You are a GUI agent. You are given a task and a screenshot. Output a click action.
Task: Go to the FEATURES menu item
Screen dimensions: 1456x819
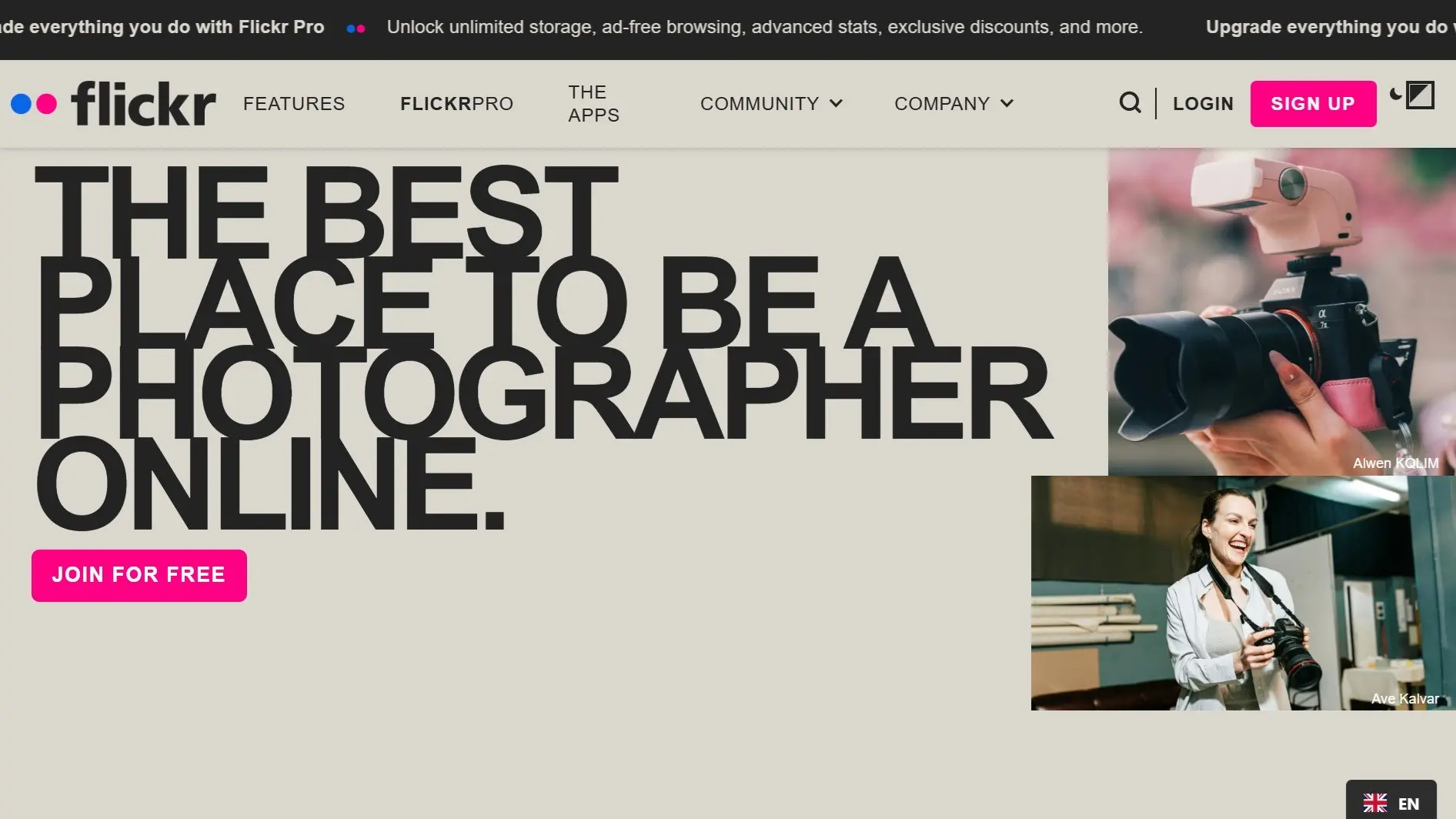[x=294, y=103]
